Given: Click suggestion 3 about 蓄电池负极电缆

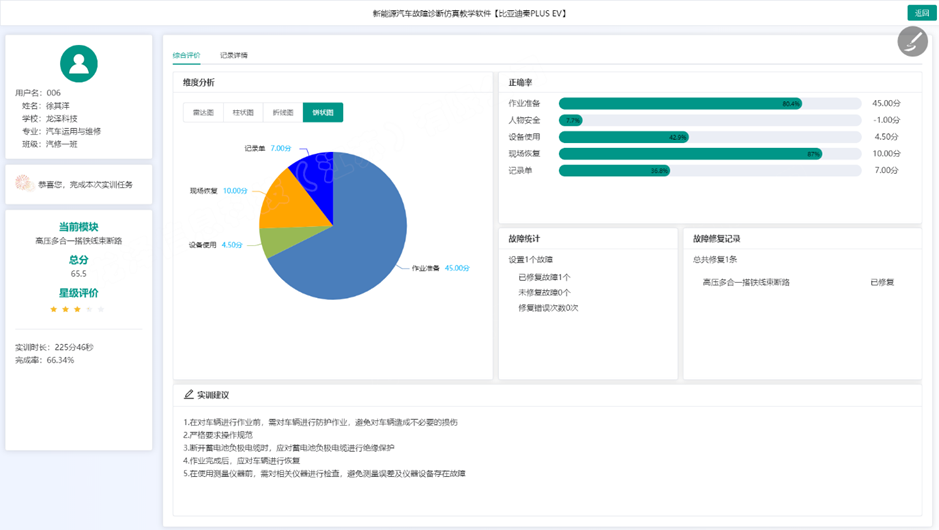Looking at the screenshot, I should pos(289,447).
